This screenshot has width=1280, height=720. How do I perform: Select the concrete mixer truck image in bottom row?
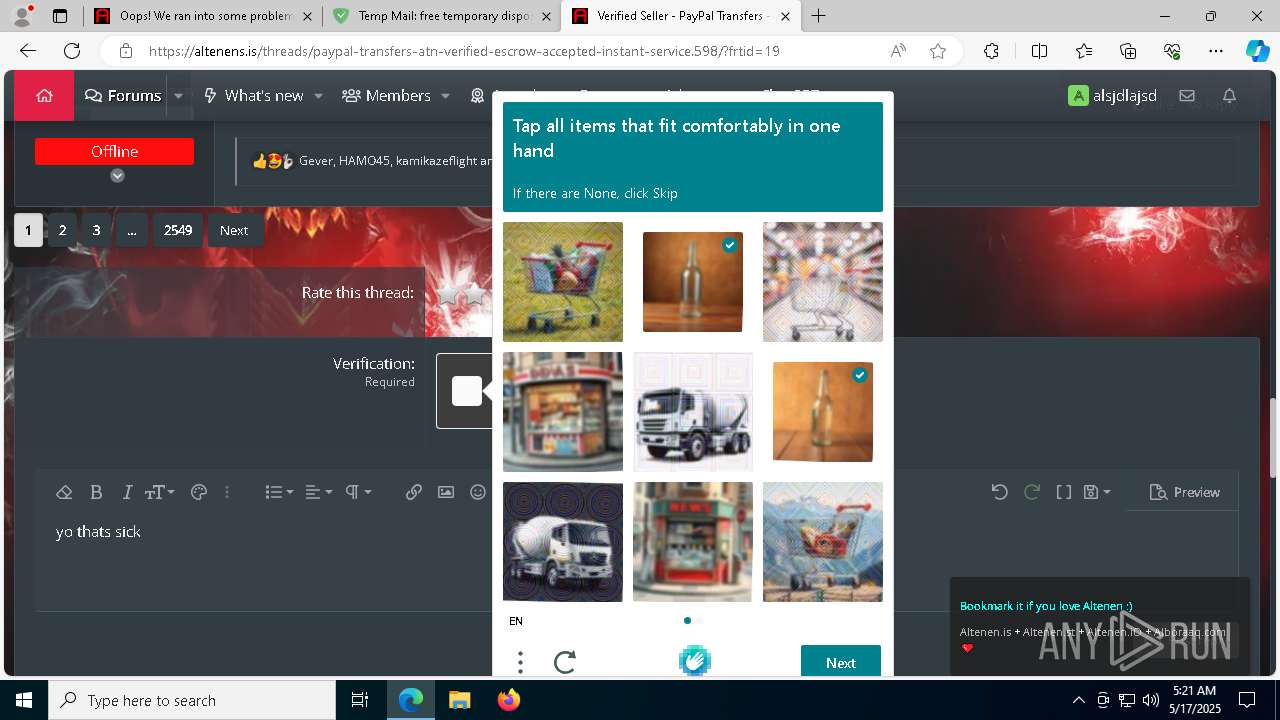pyautogui.click(x=563, y=542)
